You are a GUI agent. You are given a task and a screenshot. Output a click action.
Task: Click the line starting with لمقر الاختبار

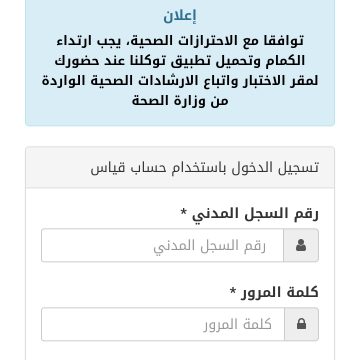[x=180, y=81]
